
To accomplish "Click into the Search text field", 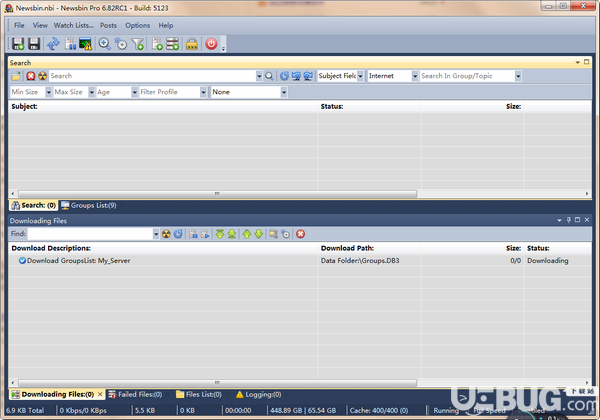I will (x=152, y=76).
